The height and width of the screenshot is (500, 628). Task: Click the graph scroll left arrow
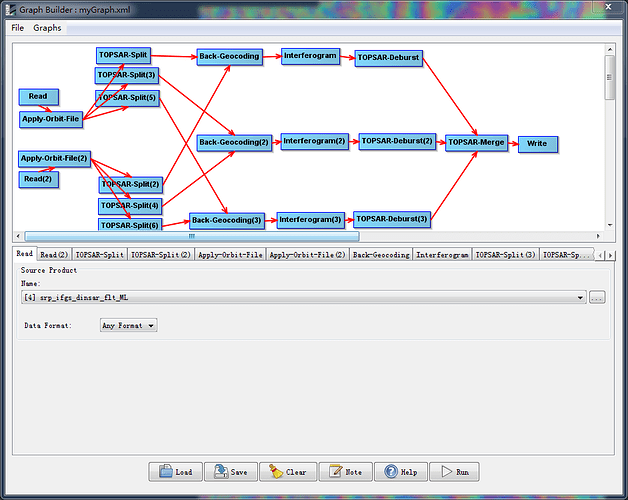point(18,236)
